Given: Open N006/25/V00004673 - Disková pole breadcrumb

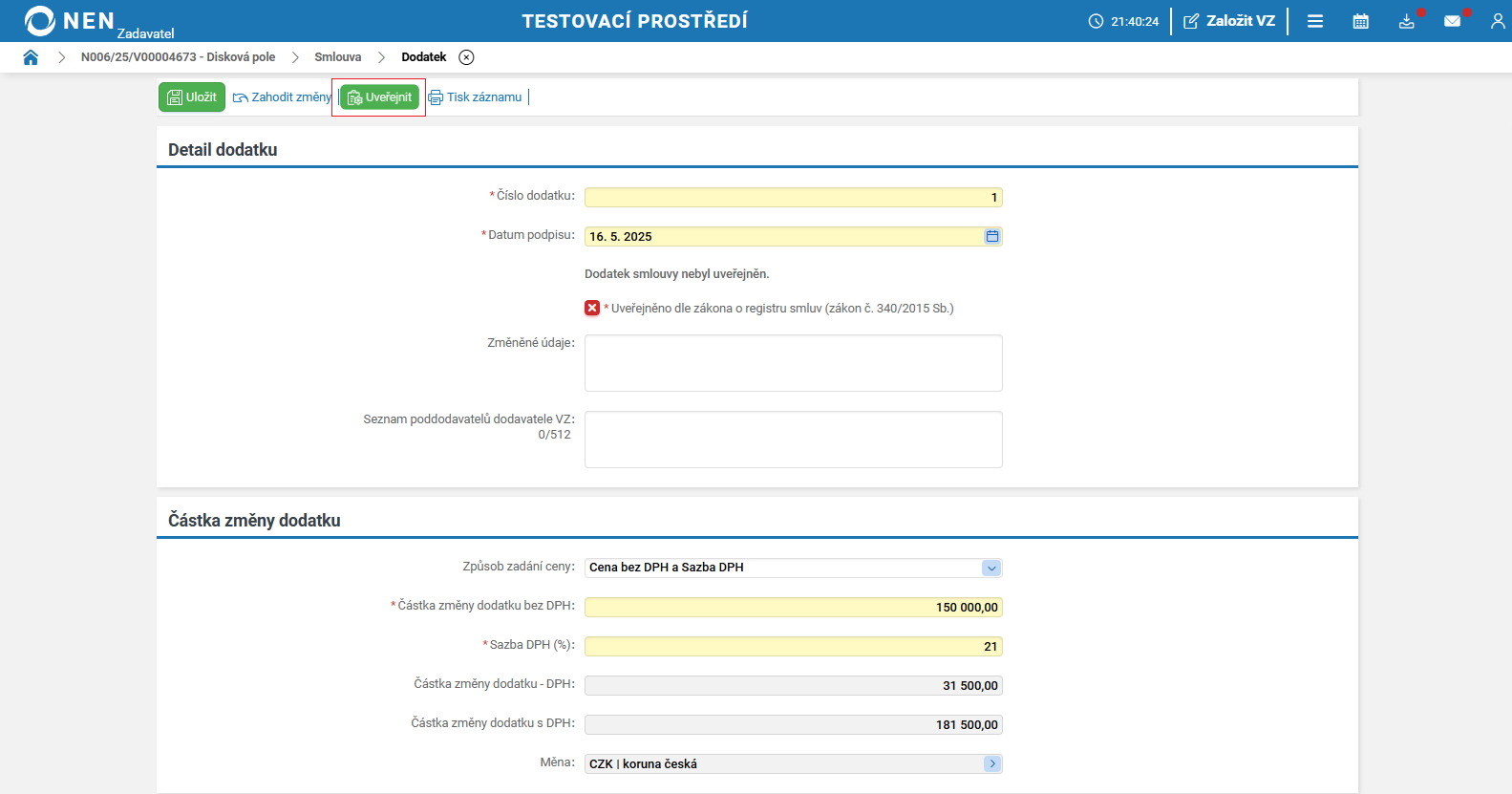Looking at the screenshot, I should (178, 57).
